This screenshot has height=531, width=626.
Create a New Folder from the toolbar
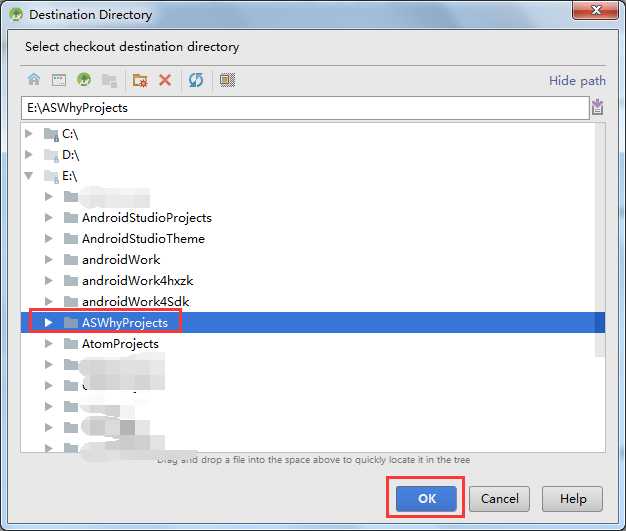[x=140, y=80]
